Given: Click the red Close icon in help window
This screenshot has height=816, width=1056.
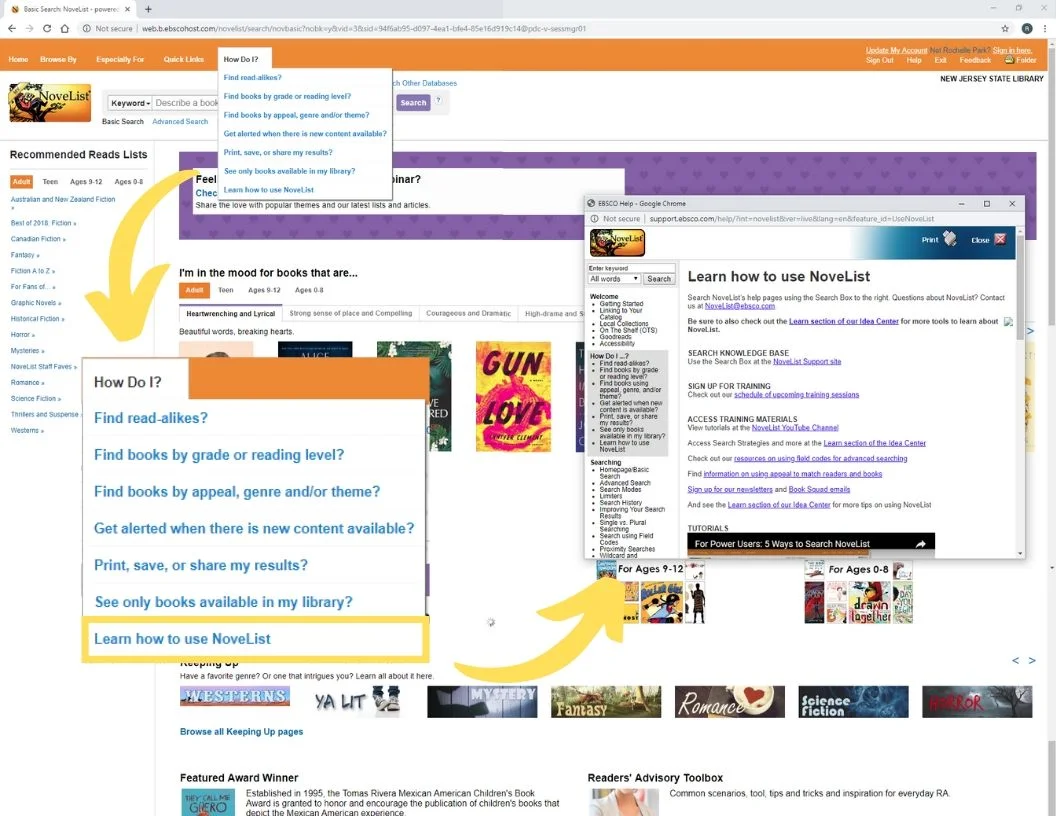Looking at the screenshot, I should tap(1000, 239).
